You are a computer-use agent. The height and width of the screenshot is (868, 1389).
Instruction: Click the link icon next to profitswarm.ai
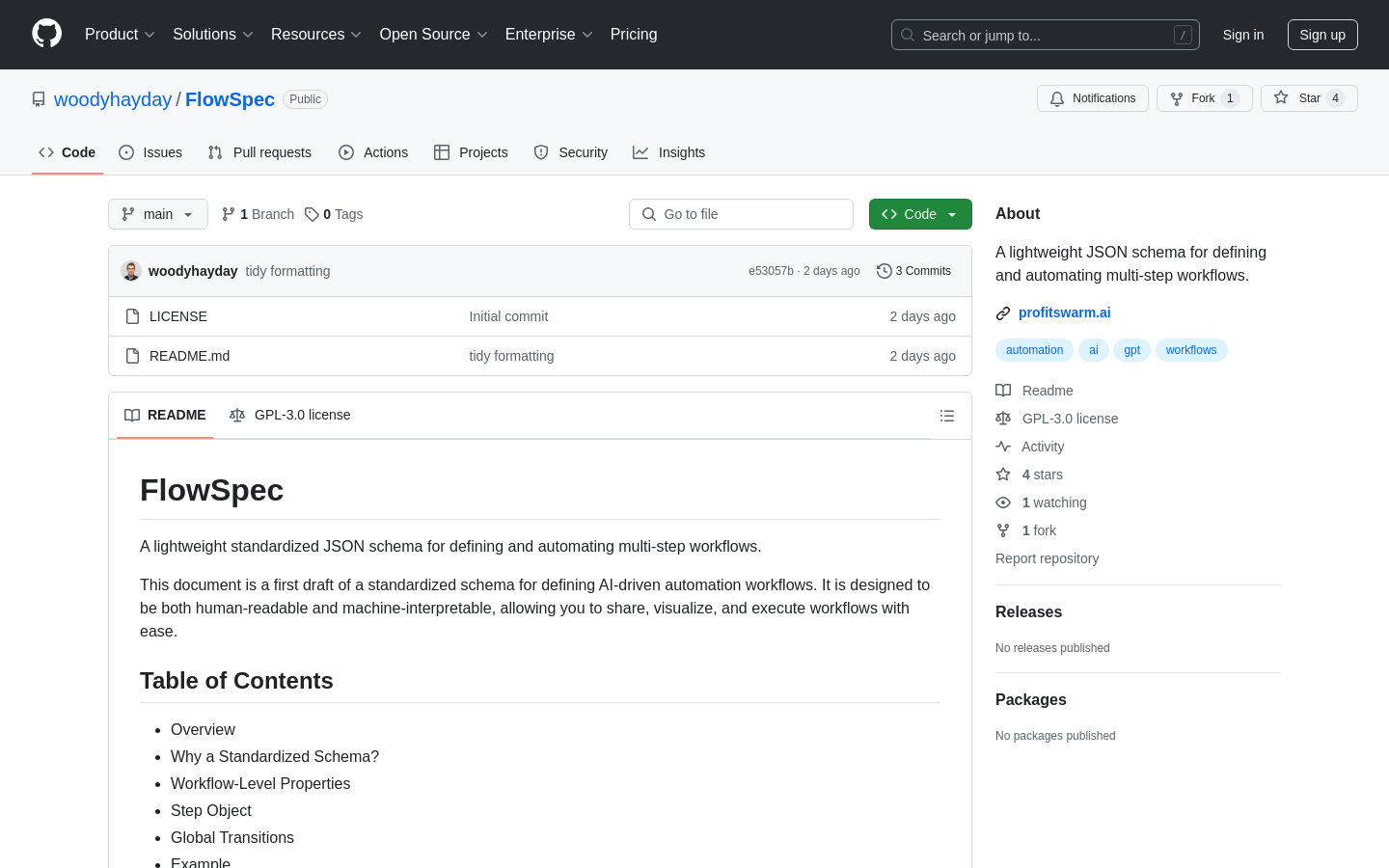1003,312
